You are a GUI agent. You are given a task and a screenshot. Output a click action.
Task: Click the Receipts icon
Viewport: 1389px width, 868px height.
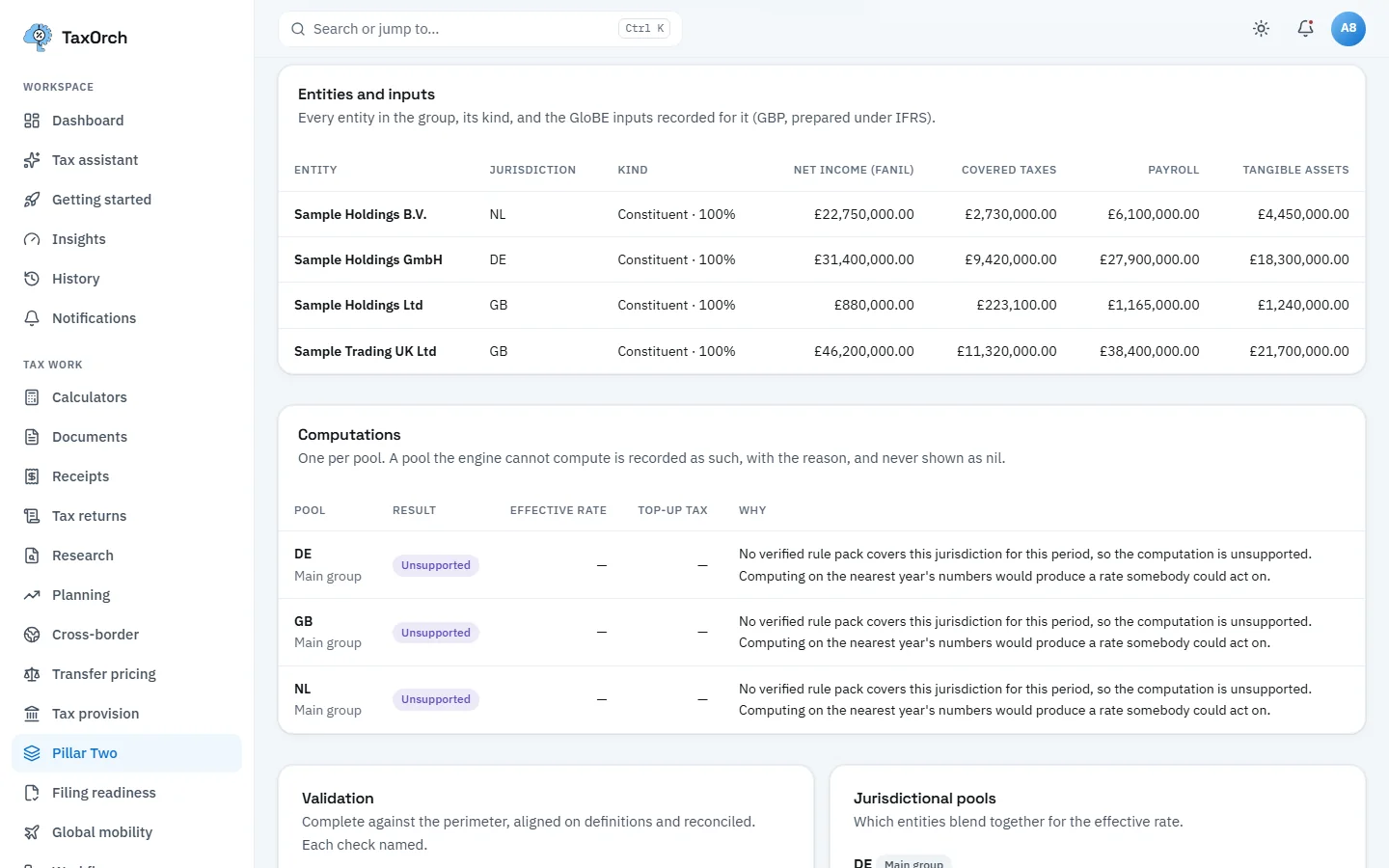click(x=32, y=476)
